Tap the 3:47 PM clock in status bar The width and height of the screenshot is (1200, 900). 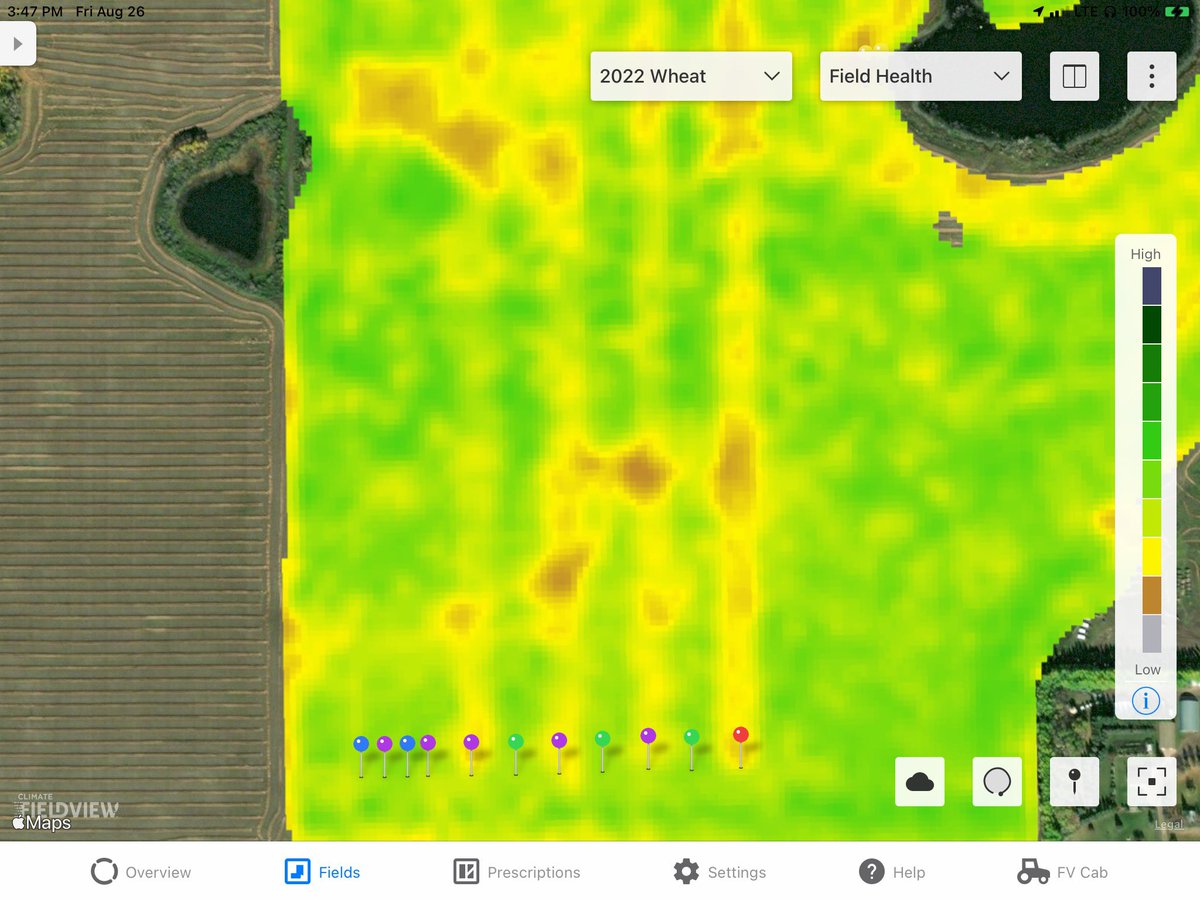(x=35, y=12)
